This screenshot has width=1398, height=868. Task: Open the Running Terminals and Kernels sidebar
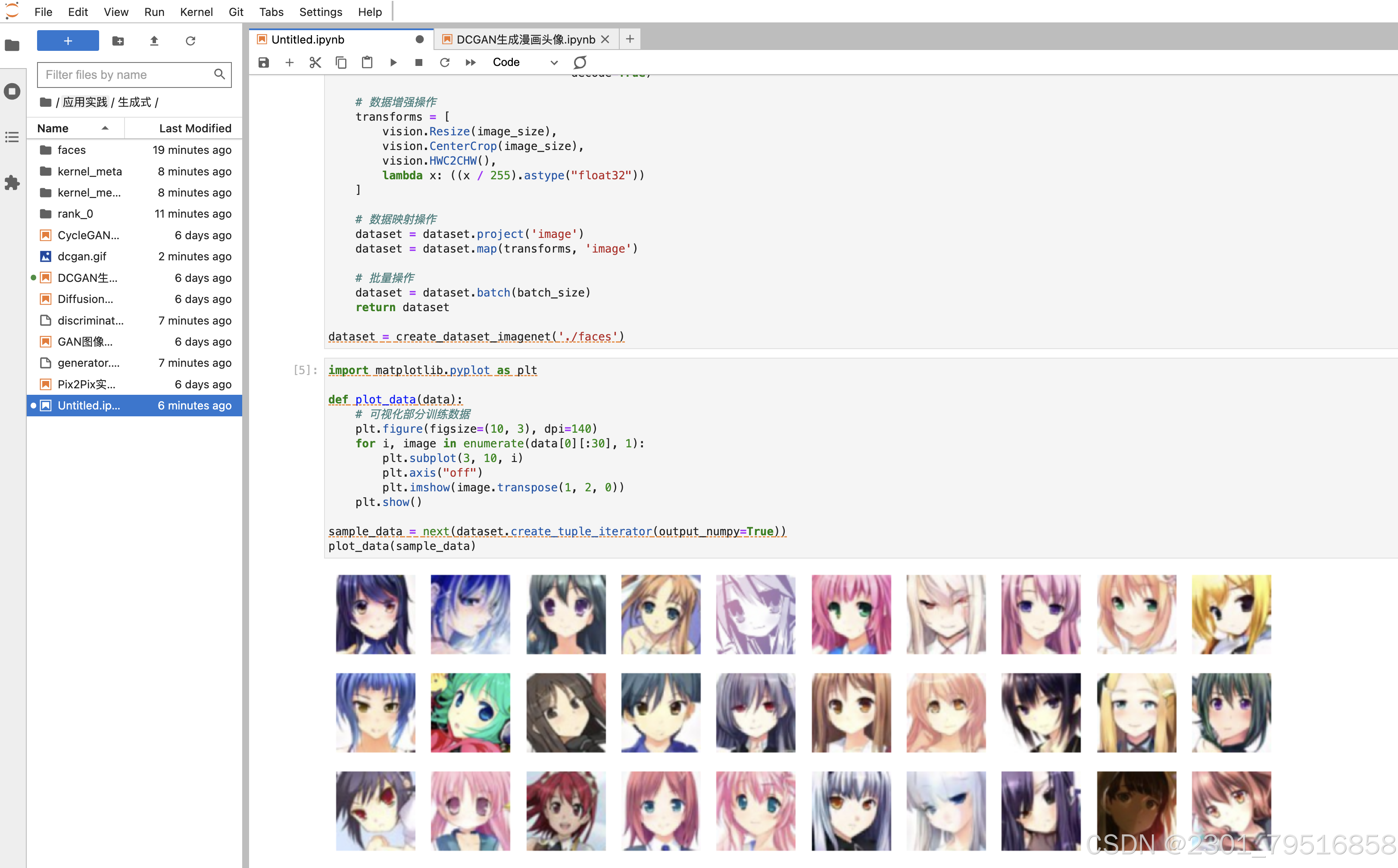pos(12,91)
